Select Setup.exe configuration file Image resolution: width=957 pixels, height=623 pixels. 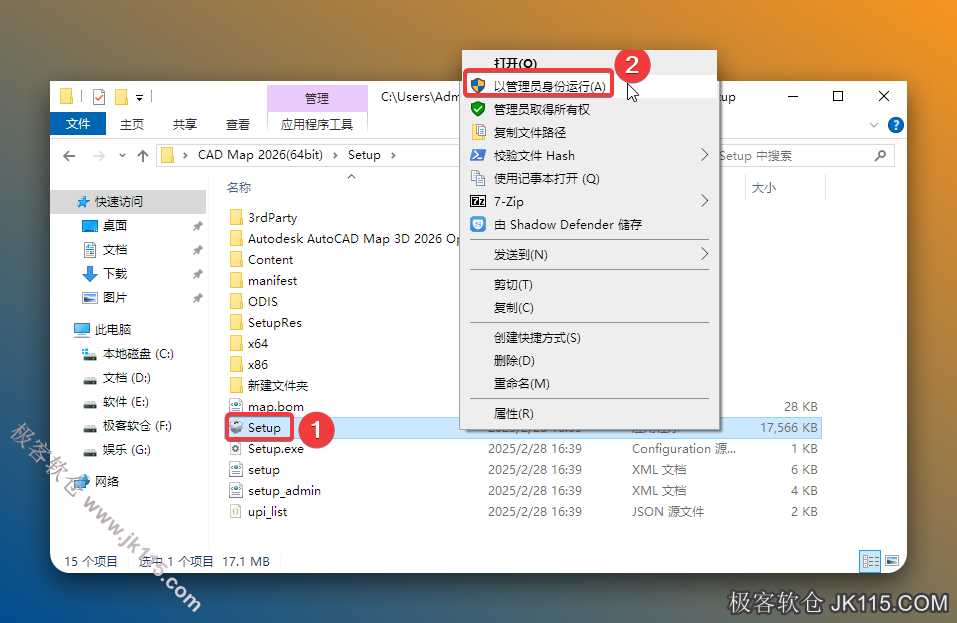pyautogui.click(x=275, y=448)
